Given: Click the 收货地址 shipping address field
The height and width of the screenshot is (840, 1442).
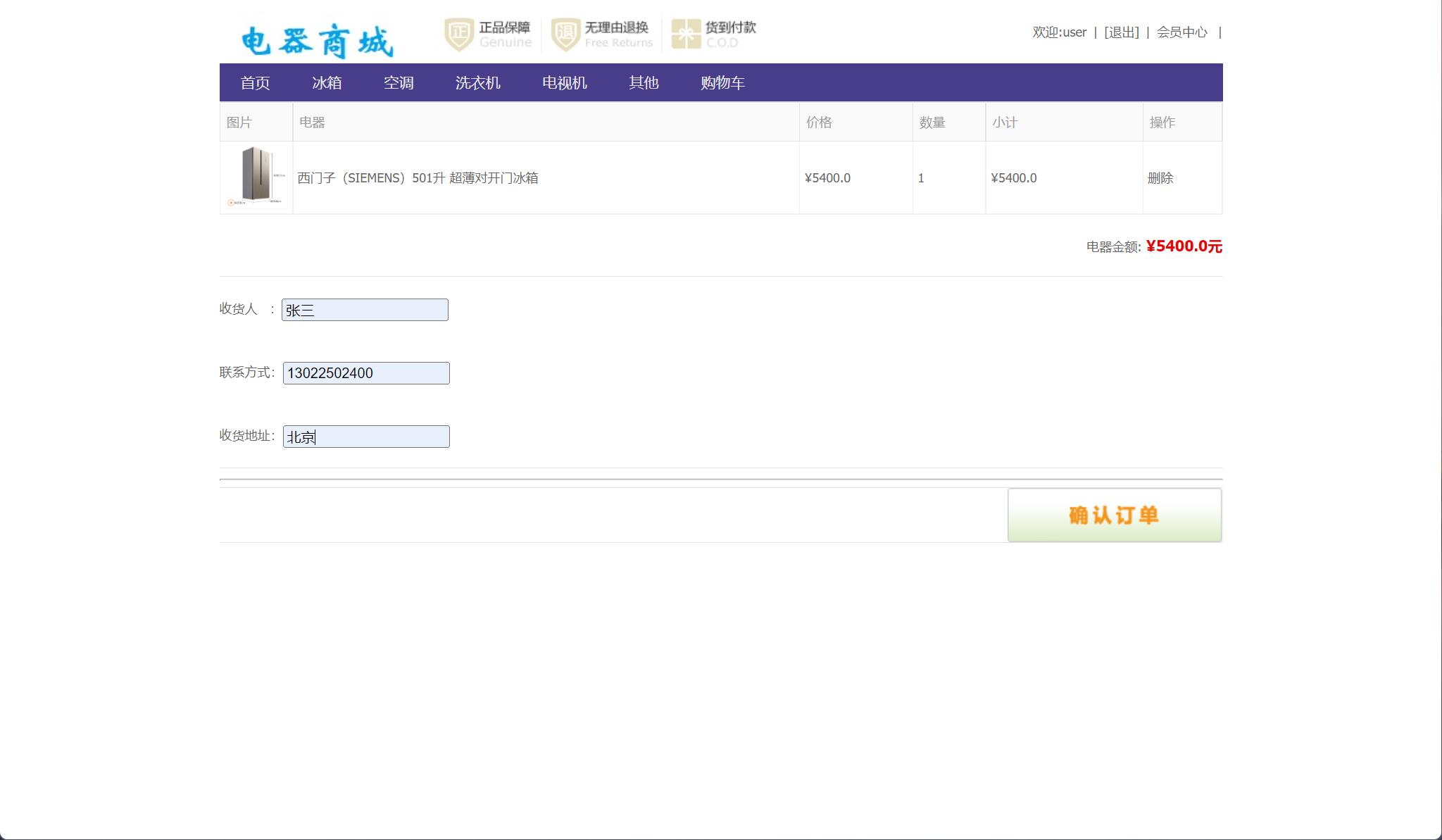Looking at the screenshot, I should tap(365, 436).
